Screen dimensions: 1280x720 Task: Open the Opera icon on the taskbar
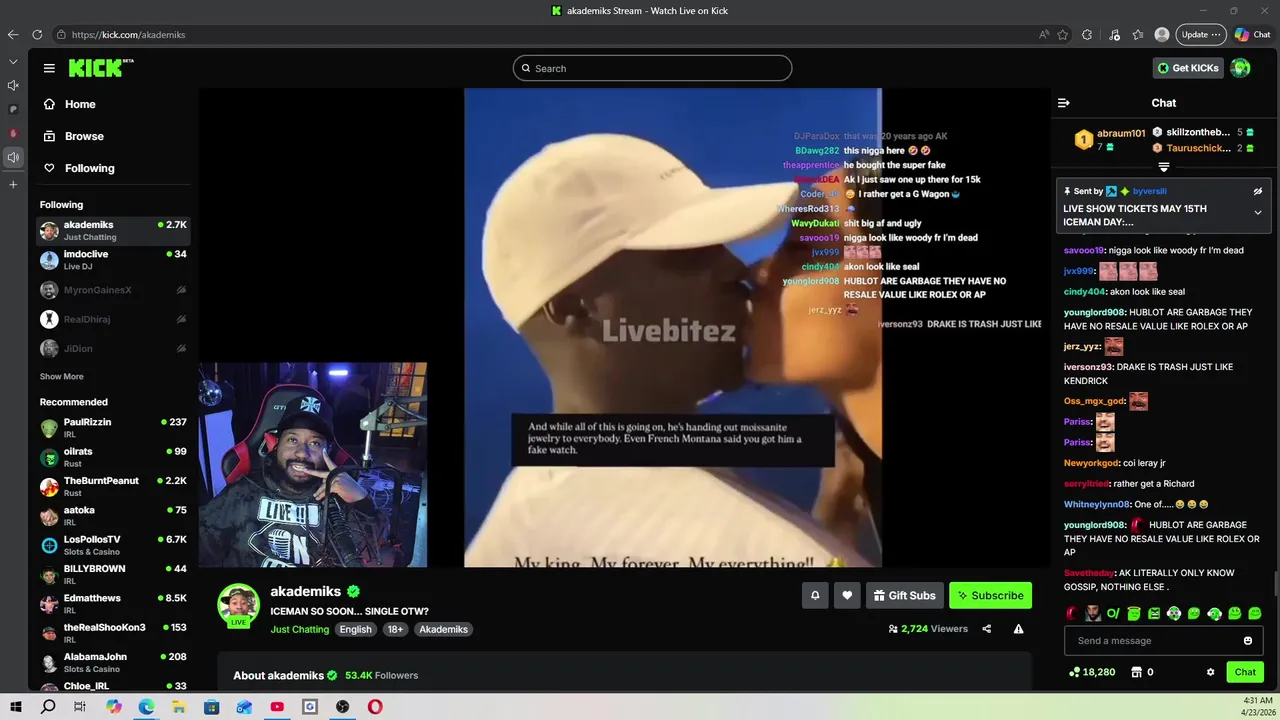click(375, 707)
